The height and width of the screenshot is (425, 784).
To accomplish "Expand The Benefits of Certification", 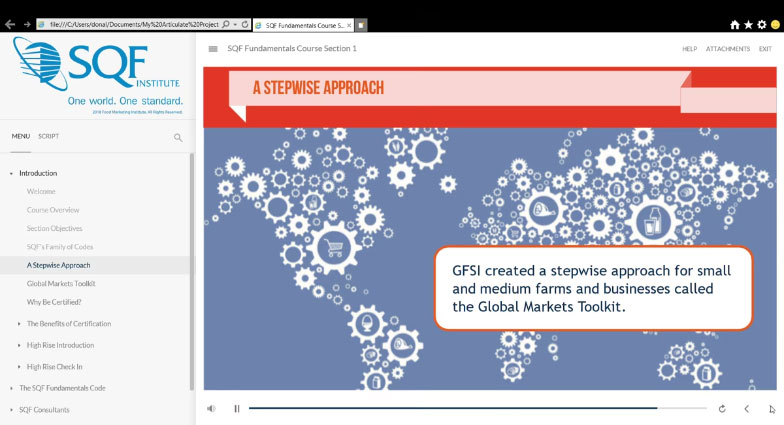I will coord(19,324).
